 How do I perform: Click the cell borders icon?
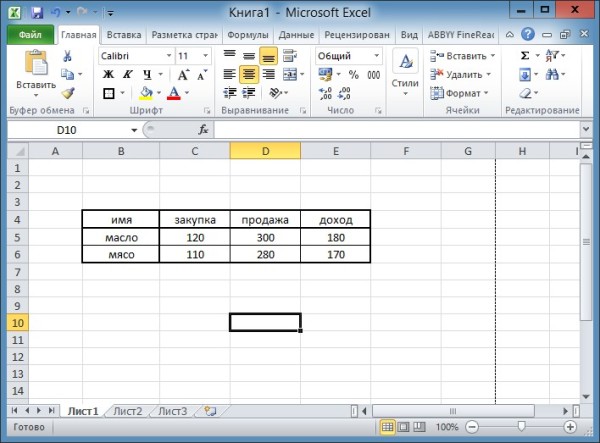[109, 93]
